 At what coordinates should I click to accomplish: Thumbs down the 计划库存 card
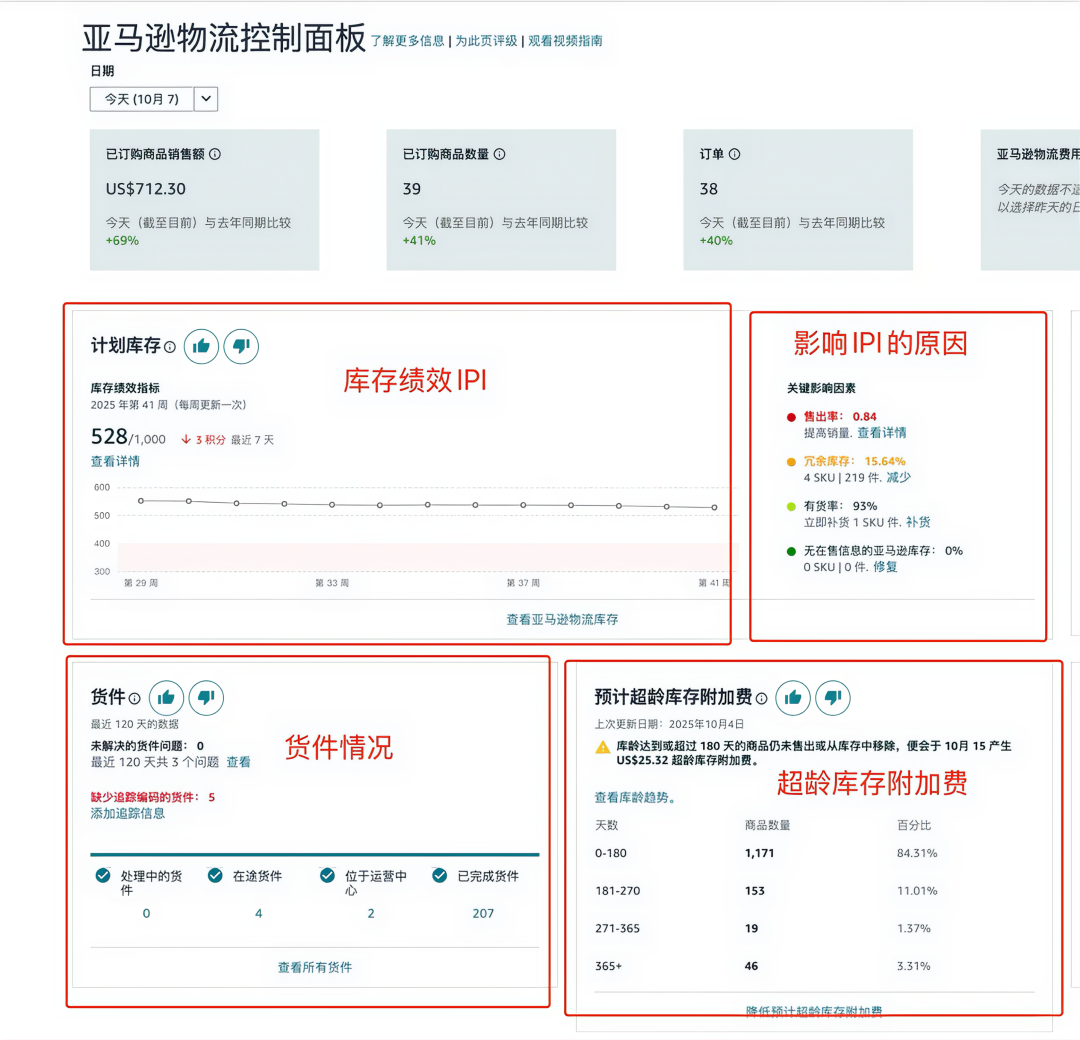click(241, 346)
